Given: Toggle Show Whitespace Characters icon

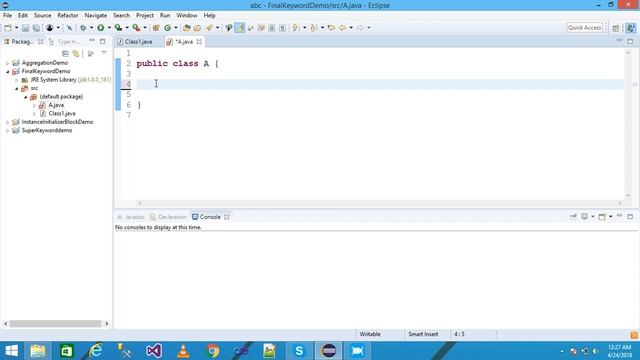Looking at the screenshot, I should tap(282, 28).
